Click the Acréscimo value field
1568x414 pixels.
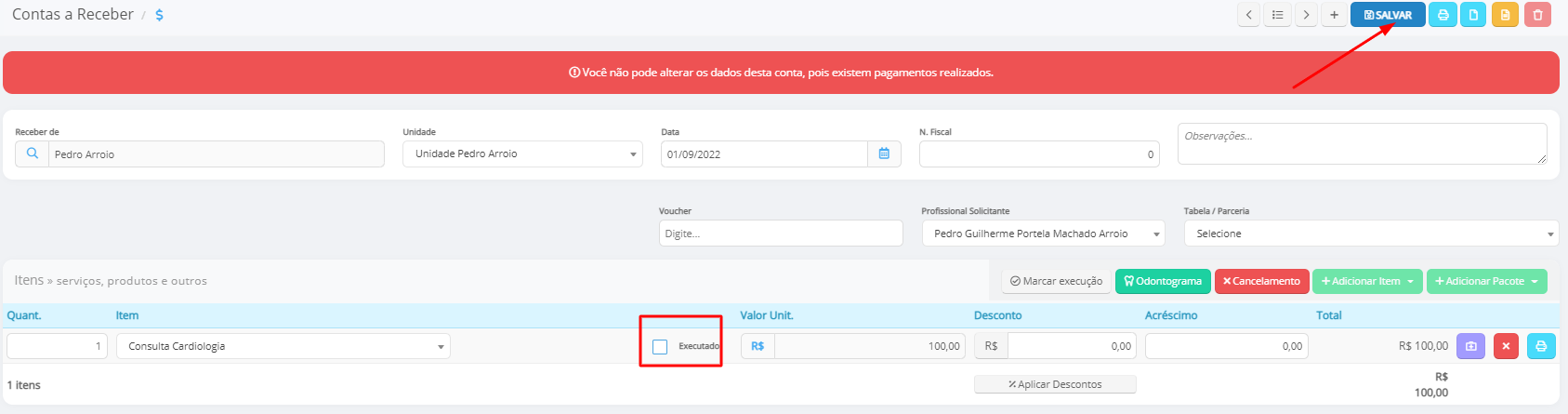(x=1226, y=346)
